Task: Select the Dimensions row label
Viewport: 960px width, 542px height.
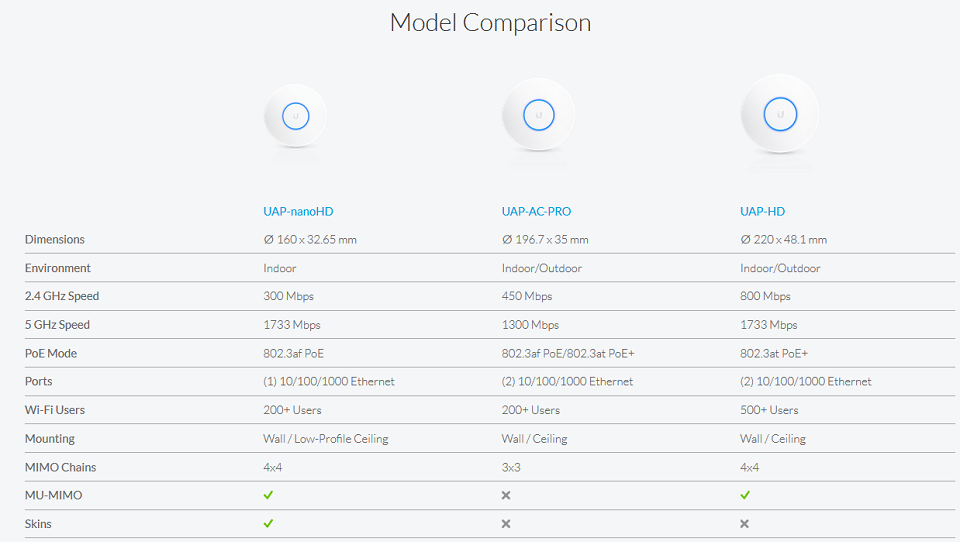Action: click(x=54, y=239)
